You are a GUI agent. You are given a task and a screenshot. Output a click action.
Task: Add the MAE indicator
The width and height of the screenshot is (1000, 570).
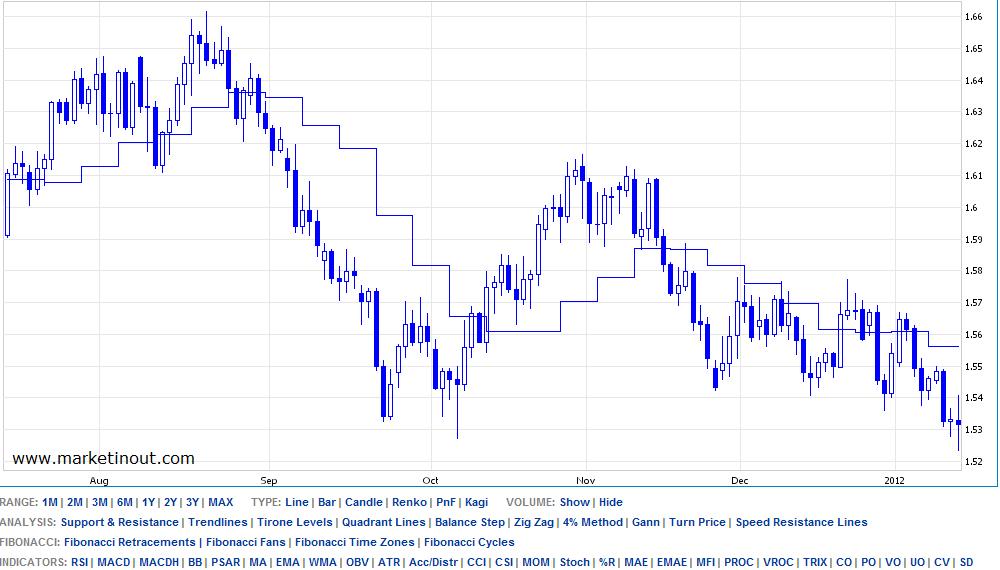636,562
